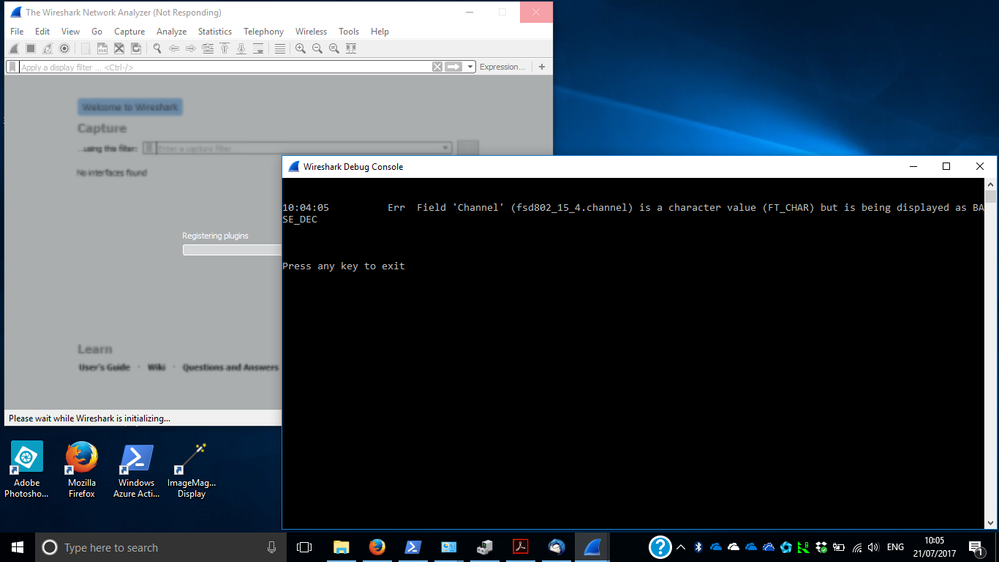Click the capture filter bookmark icon
999x562 pixels.
[x=149, y=148]
